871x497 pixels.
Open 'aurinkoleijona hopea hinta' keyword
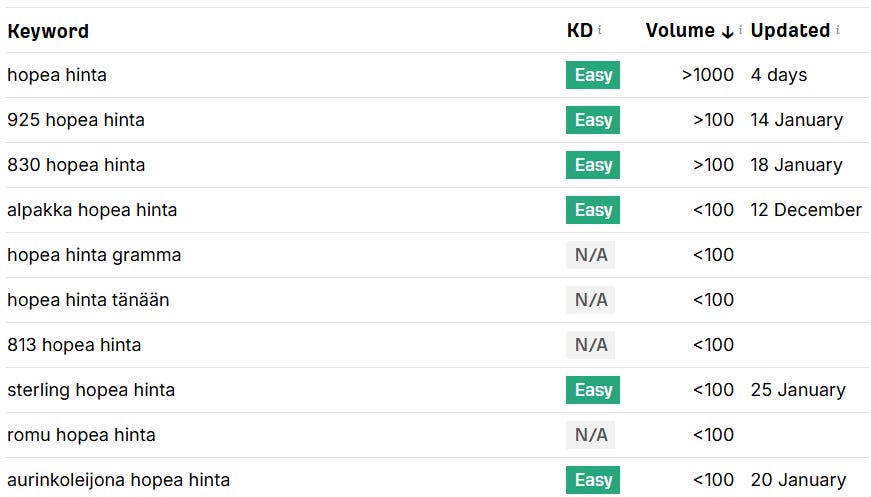(118, 480)
